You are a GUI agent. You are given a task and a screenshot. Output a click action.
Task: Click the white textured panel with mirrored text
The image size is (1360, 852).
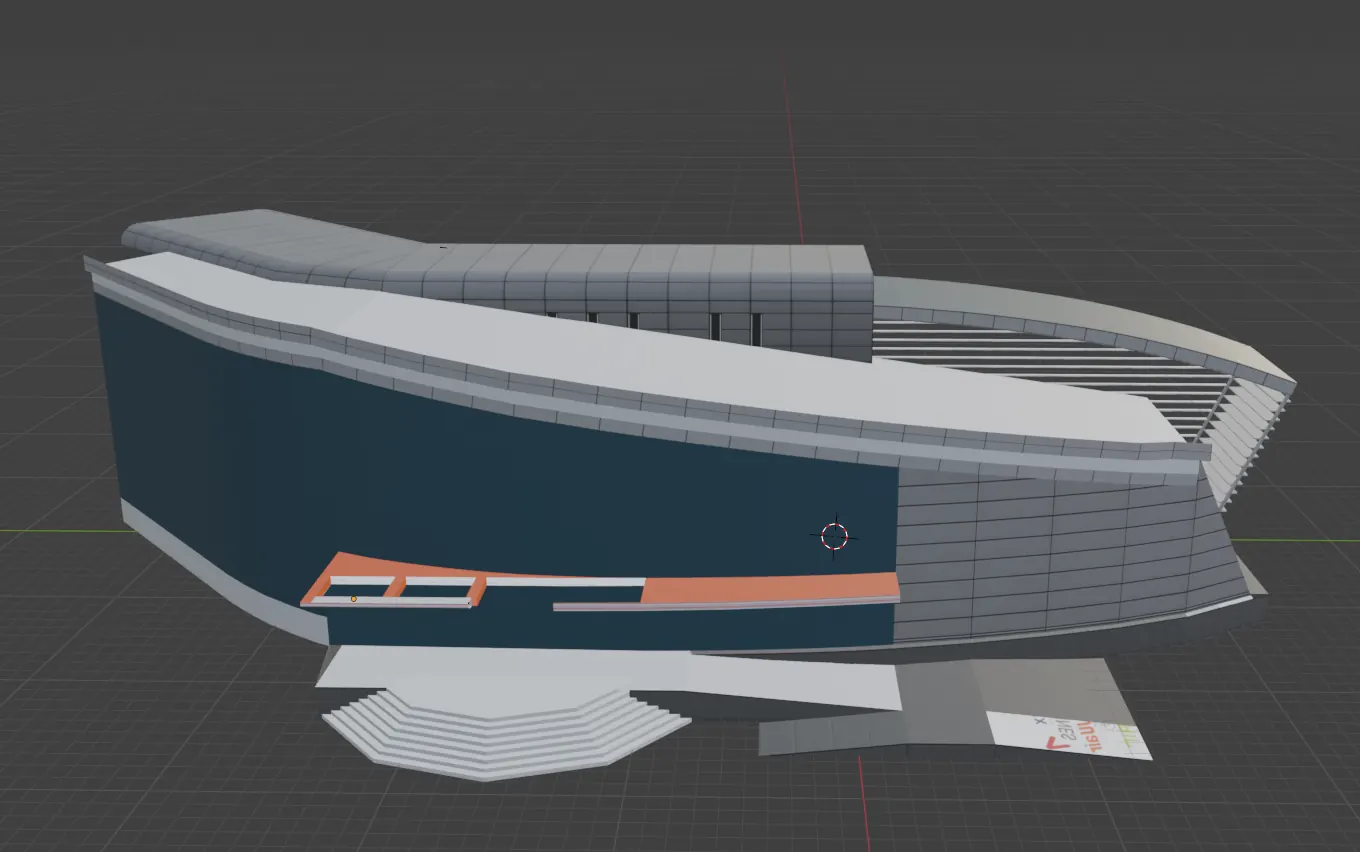pyautogui.click(x=1069, y=735)
